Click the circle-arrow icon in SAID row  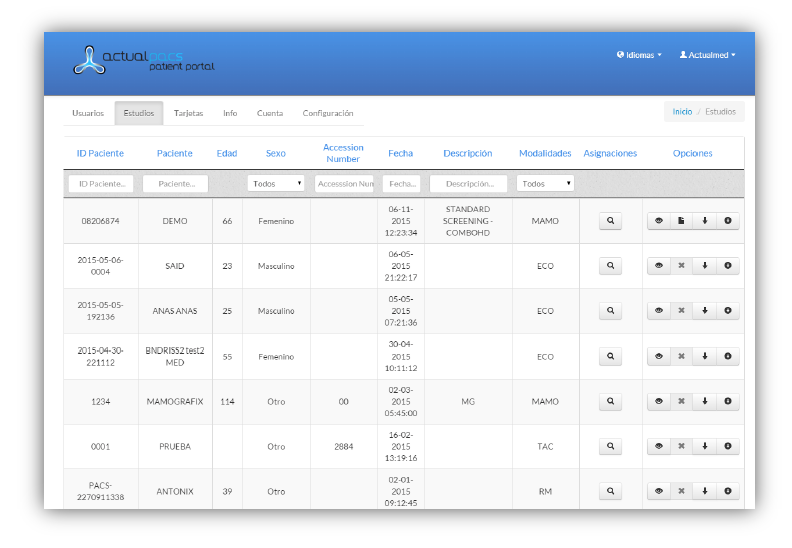pos(728,266)
